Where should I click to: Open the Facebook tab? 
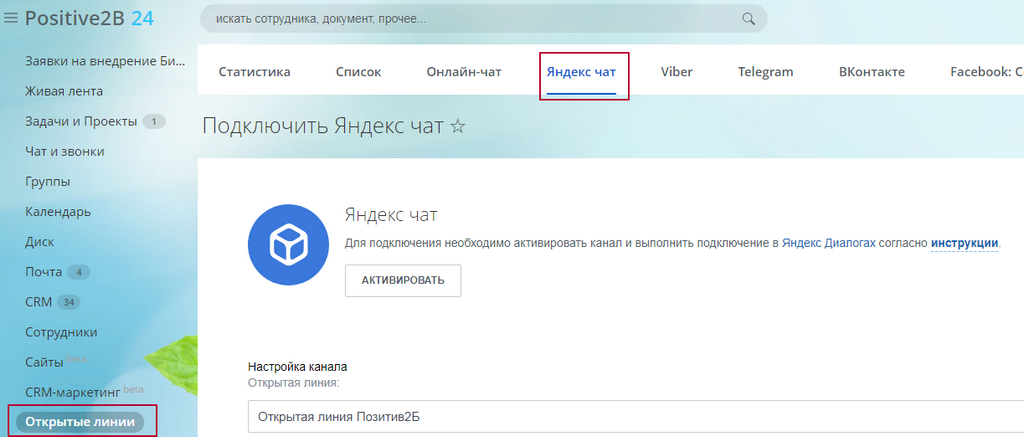[987, 72]
